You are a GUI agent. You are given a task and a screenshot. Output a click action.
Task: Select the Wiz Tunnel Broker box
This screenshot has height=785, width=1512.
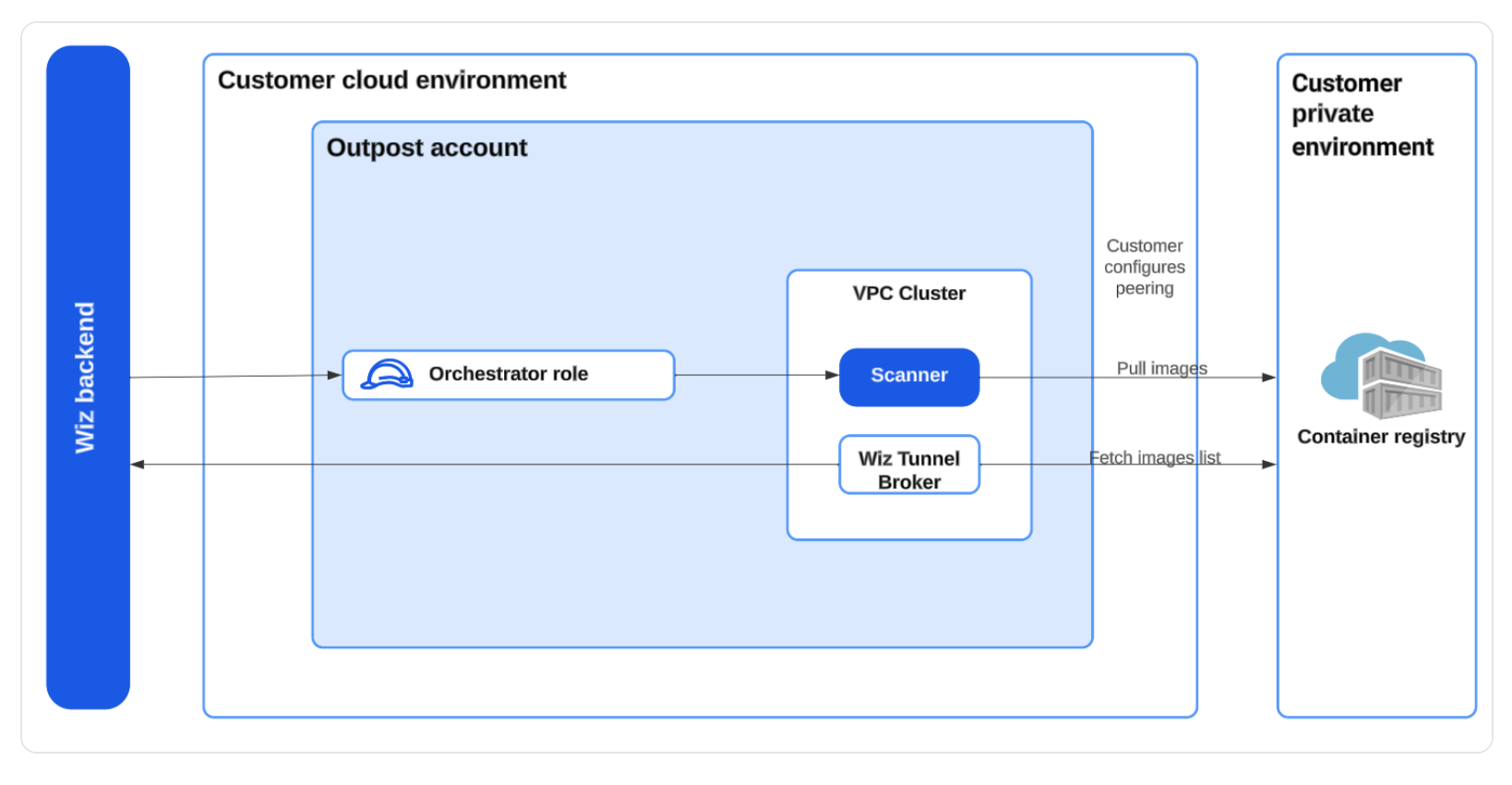coord(909,465)
